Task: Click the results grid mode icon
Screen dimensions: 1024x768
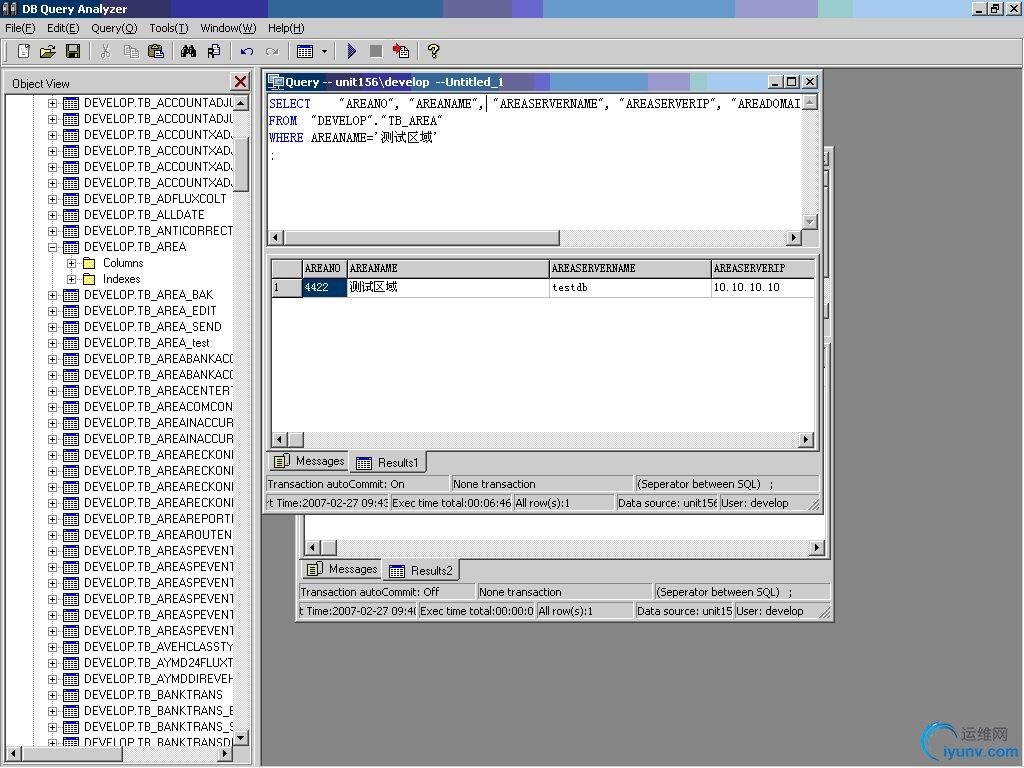Action: point(305,51)
